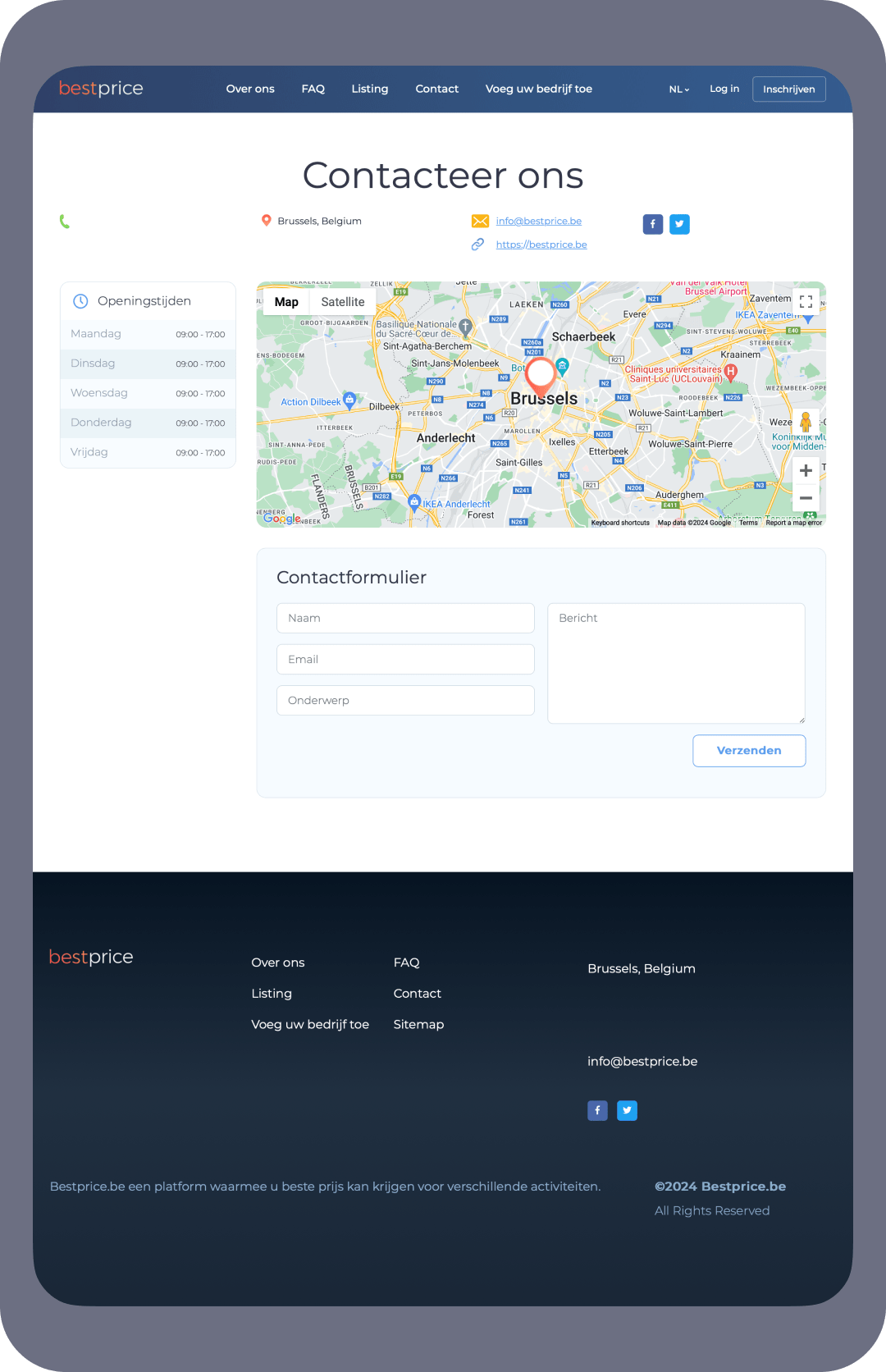Click the Facebook icon in page header
886x1372 pixels.
[652, 224]
